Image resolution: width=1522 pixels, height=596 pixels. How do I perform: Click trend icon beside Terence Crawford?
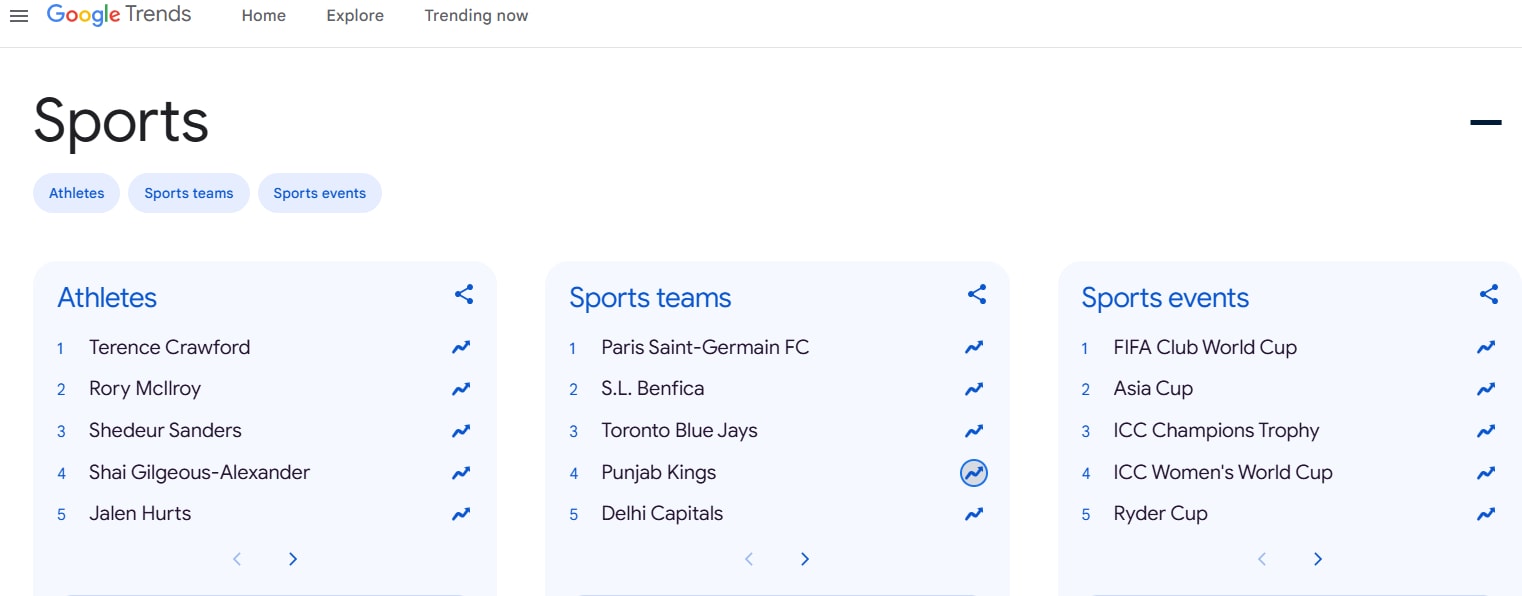pos(461,348)
